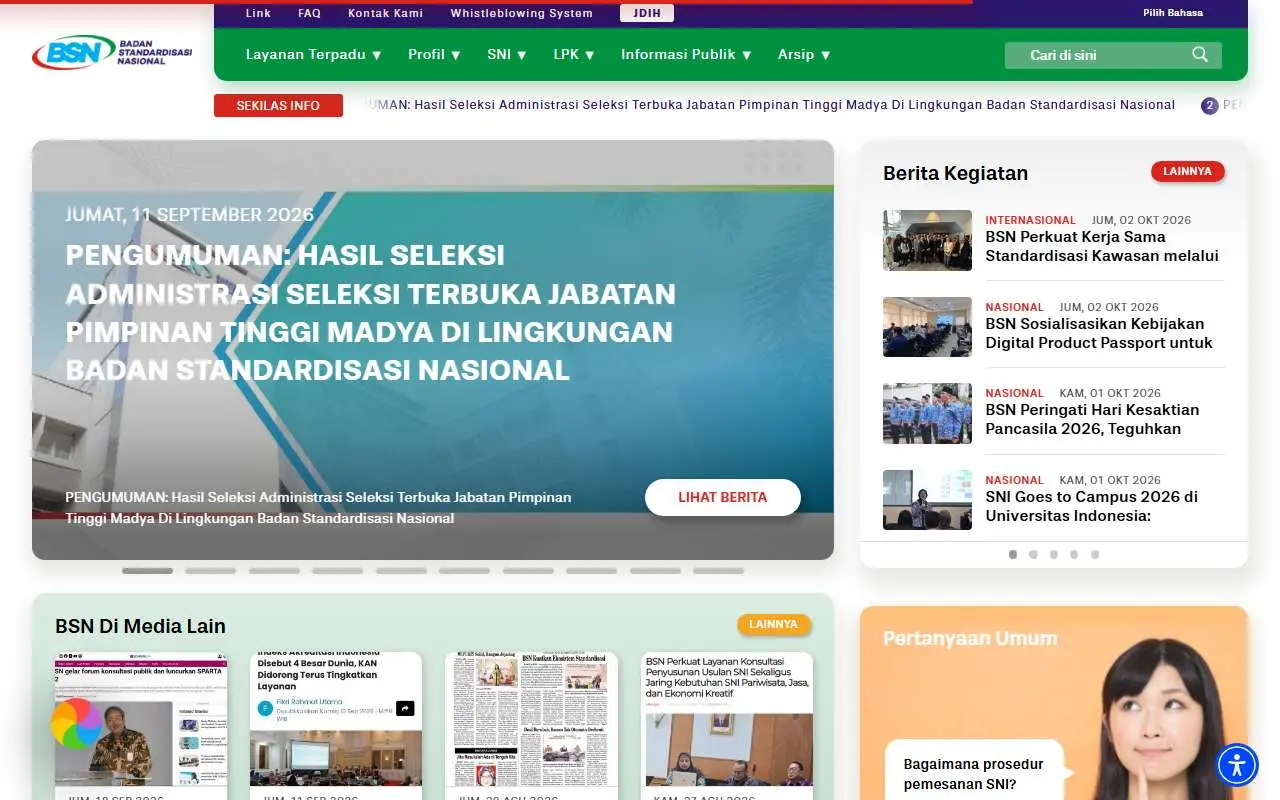Screen dimensions: 1280x800
Task: Open the scrolling ticker headline about Hasil Seleksi
Action: tap(769, 105)
